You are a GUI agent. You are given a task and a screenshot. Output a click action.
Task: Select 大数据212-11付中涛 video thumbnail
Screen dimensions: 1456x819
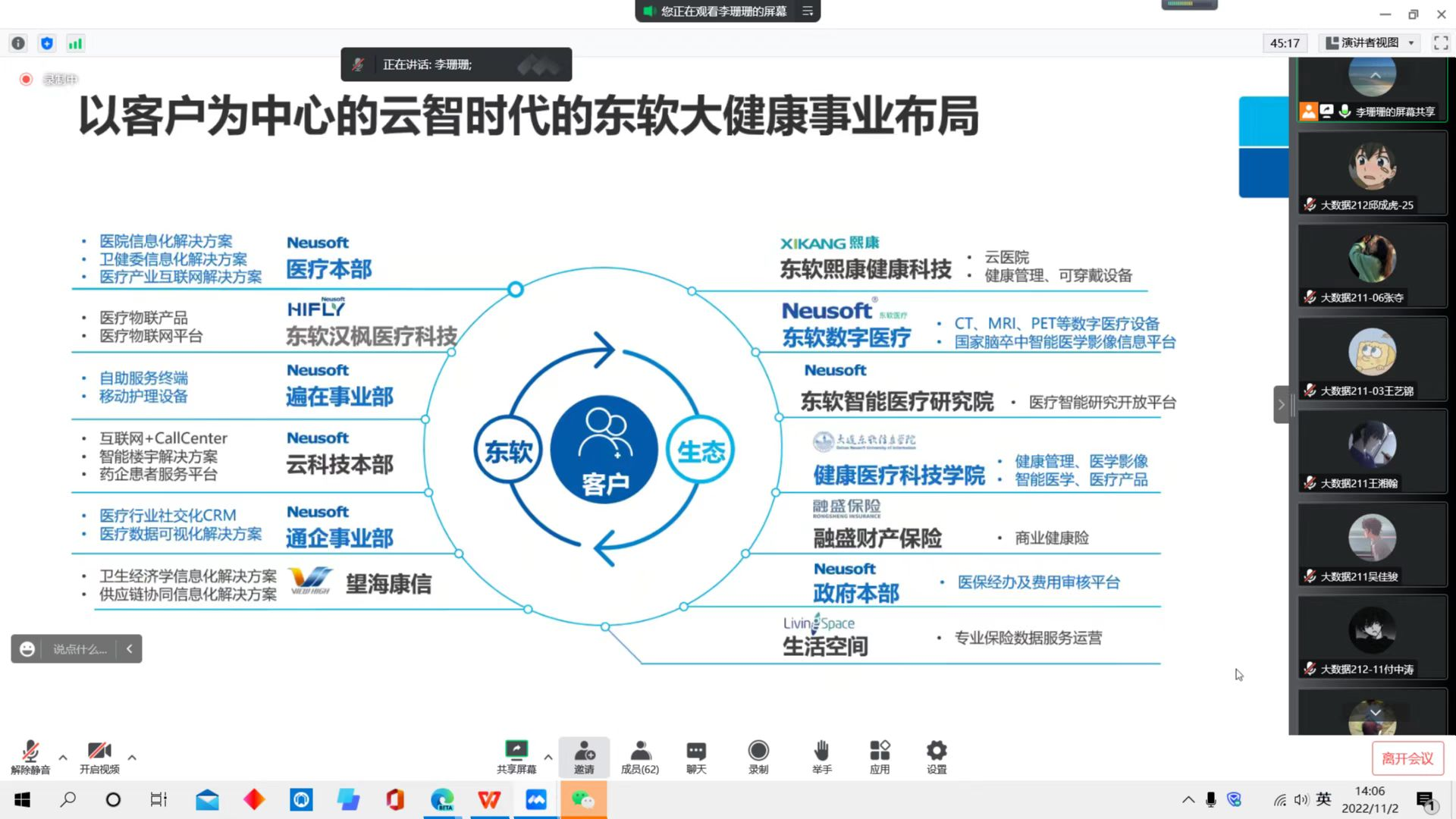(1372, 638)
